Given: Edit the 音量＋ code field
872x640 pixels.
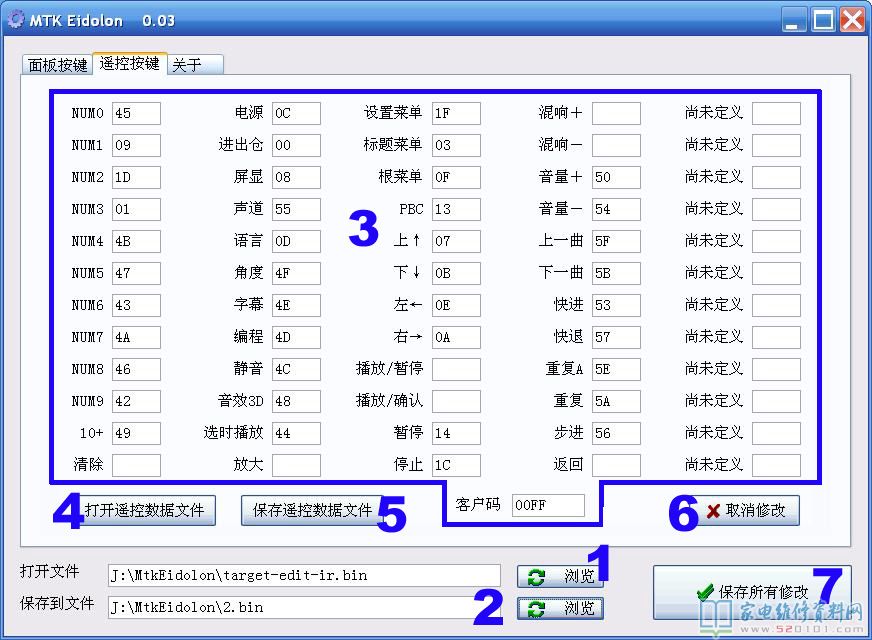Looking at the screenshot, I should pos(617,177).
